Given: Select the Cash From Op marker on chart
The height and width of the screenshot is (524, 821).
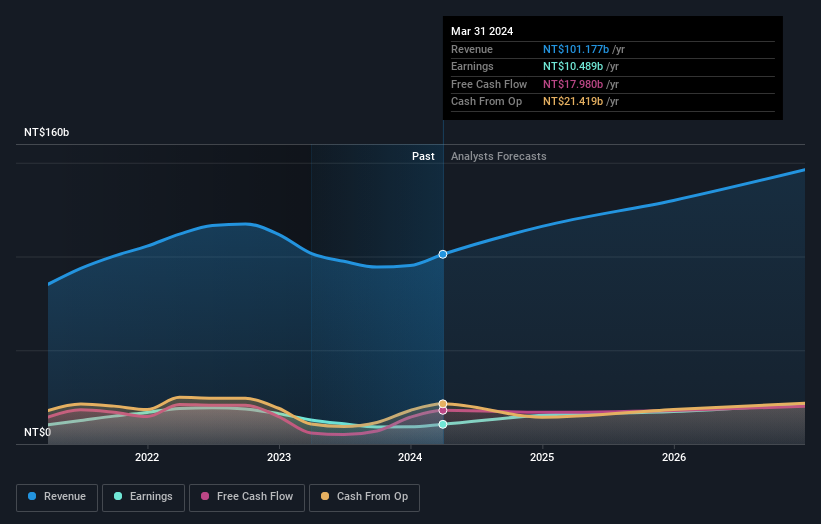Looking at the screenshot, I should click(x=443, y=404).
